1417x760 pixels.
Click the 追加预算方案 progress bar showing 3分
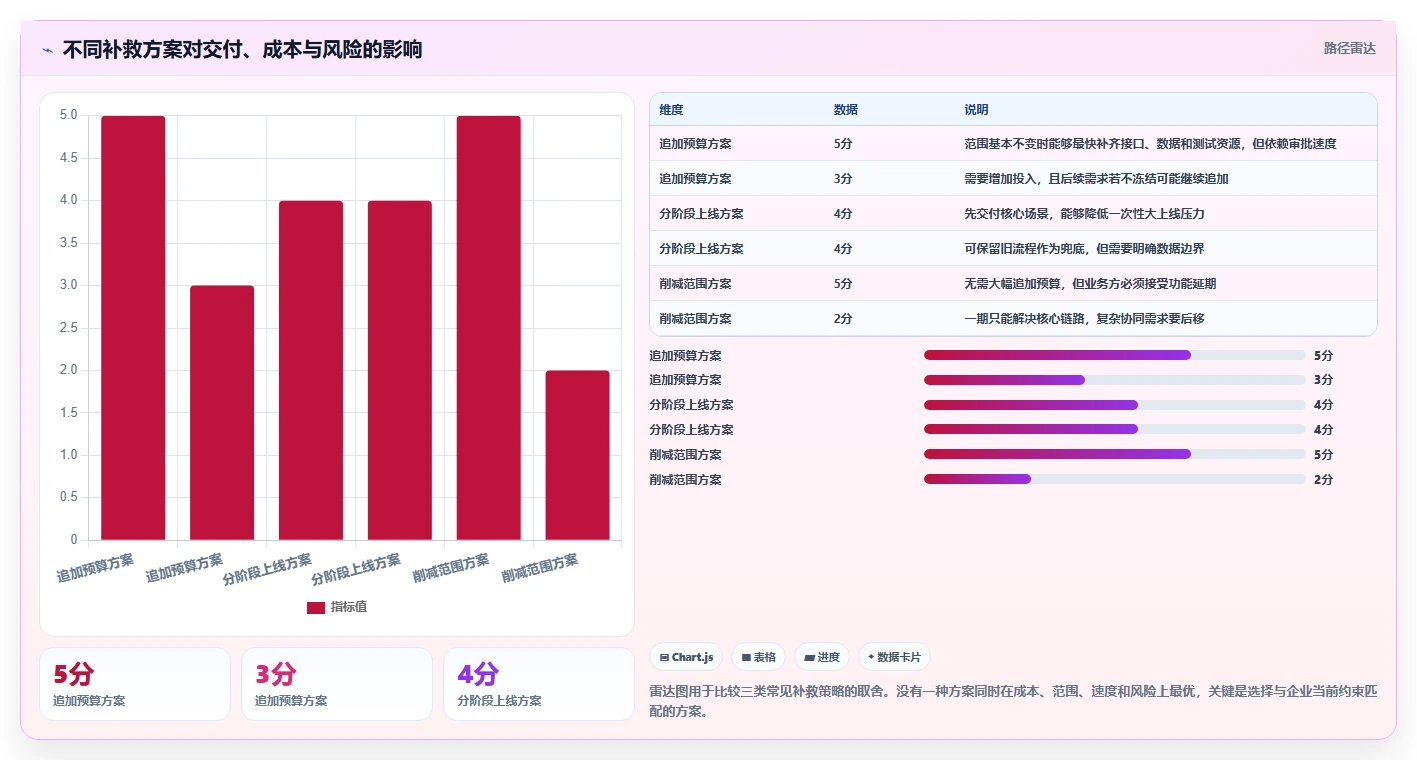[1115, 380]
